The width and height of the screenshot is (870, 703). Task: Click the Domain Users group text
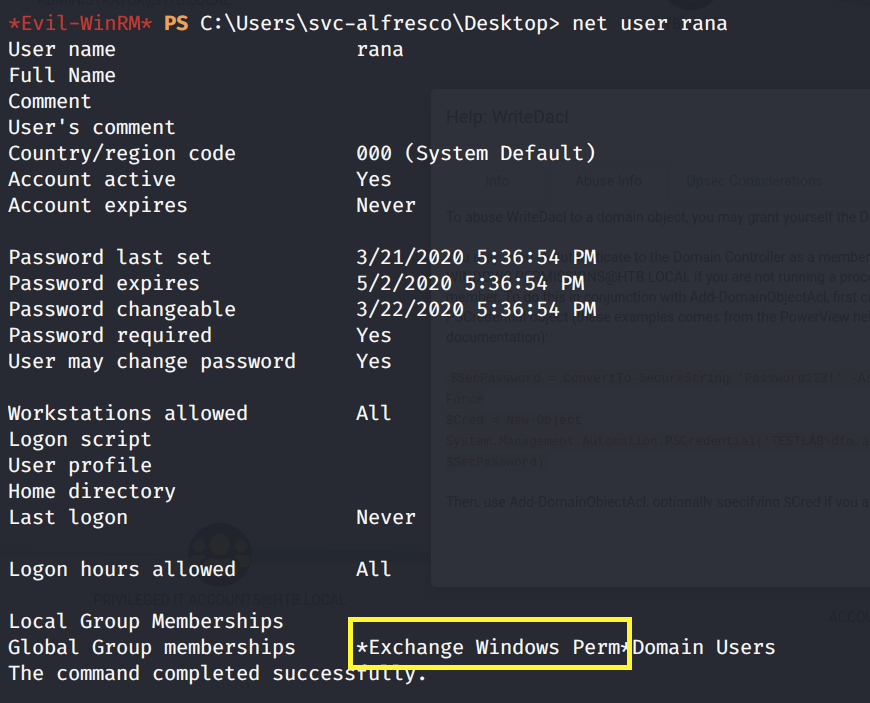(x=704, y=647)
